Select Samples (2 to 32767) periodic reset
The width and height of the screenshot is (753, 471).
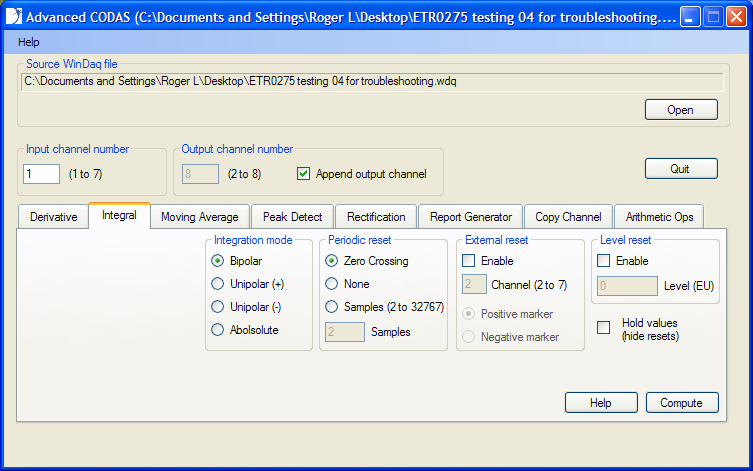[331, 307]
